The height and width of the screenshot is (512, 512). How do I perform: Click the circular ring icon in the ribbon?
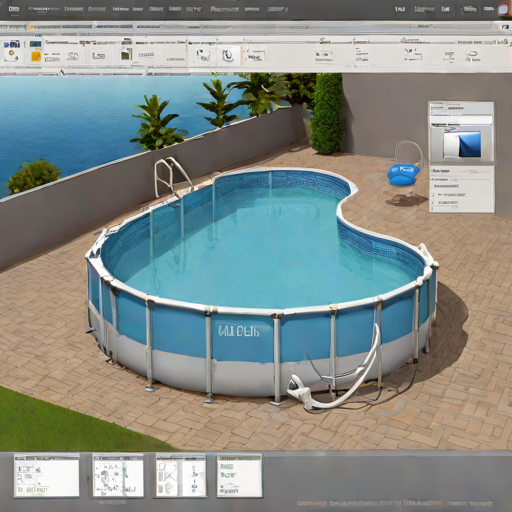(228, 55)
